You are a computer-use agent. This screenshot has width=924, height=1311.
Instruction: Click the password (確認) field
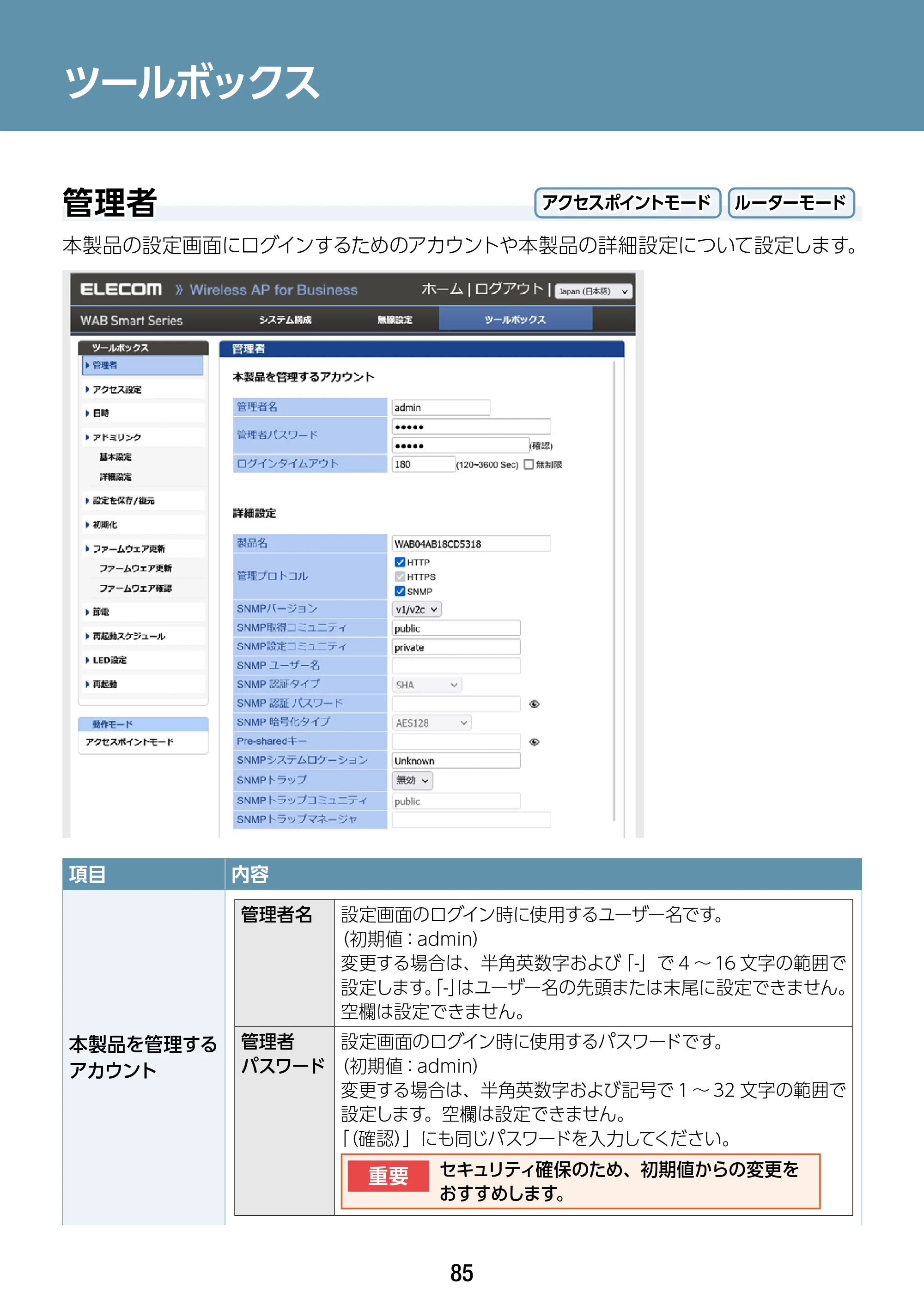(x=460, y=445)
